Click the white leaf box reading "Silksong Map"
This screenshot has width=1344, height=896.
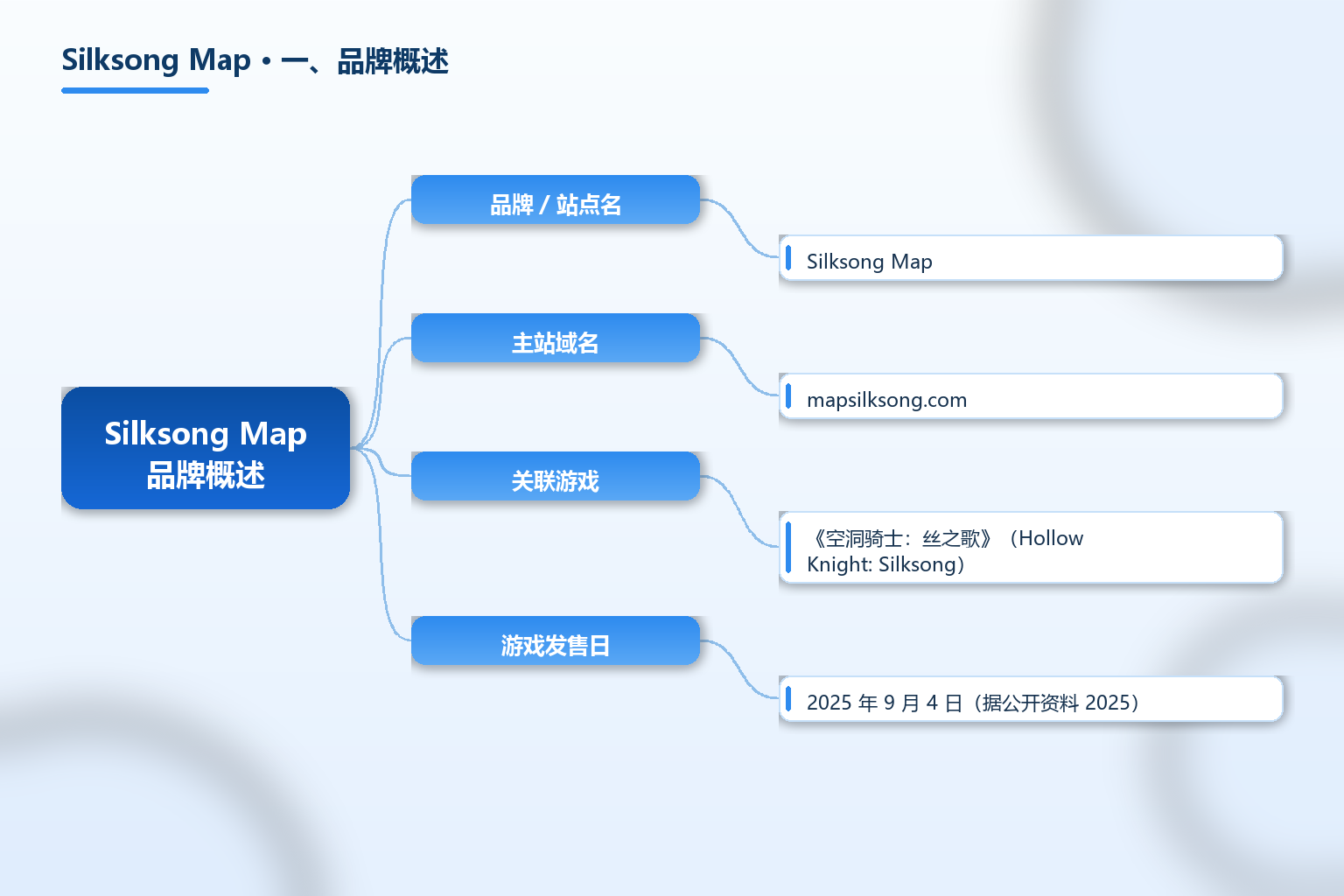tap(1031, 258)
